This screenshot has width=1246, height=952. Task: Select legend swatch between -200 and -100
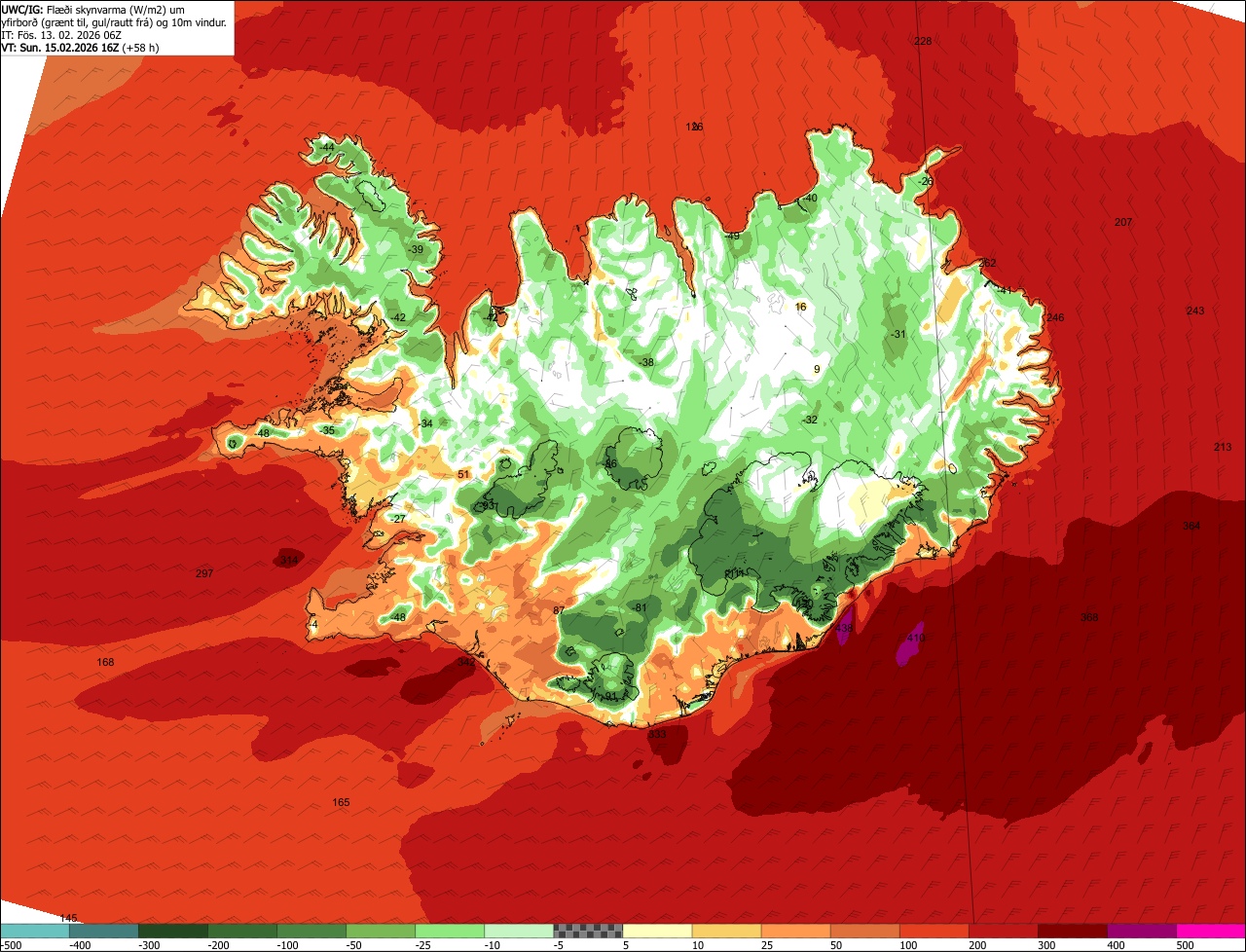pos(242,930)
